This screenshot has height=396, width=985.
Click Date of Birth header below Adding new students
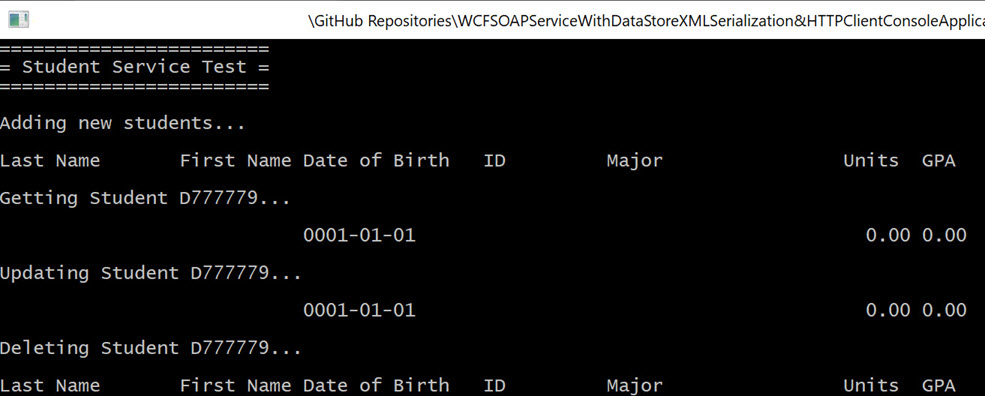[376, 161]
